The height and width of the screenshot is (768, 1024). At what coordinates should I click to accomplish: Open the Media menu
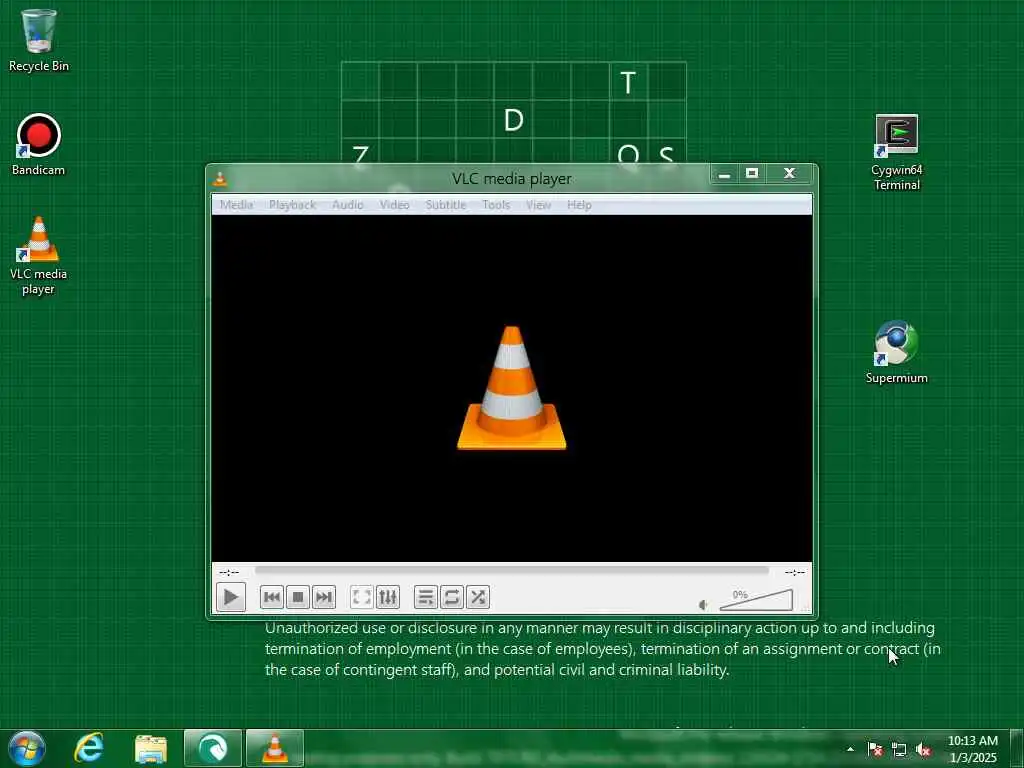(236, 204)
